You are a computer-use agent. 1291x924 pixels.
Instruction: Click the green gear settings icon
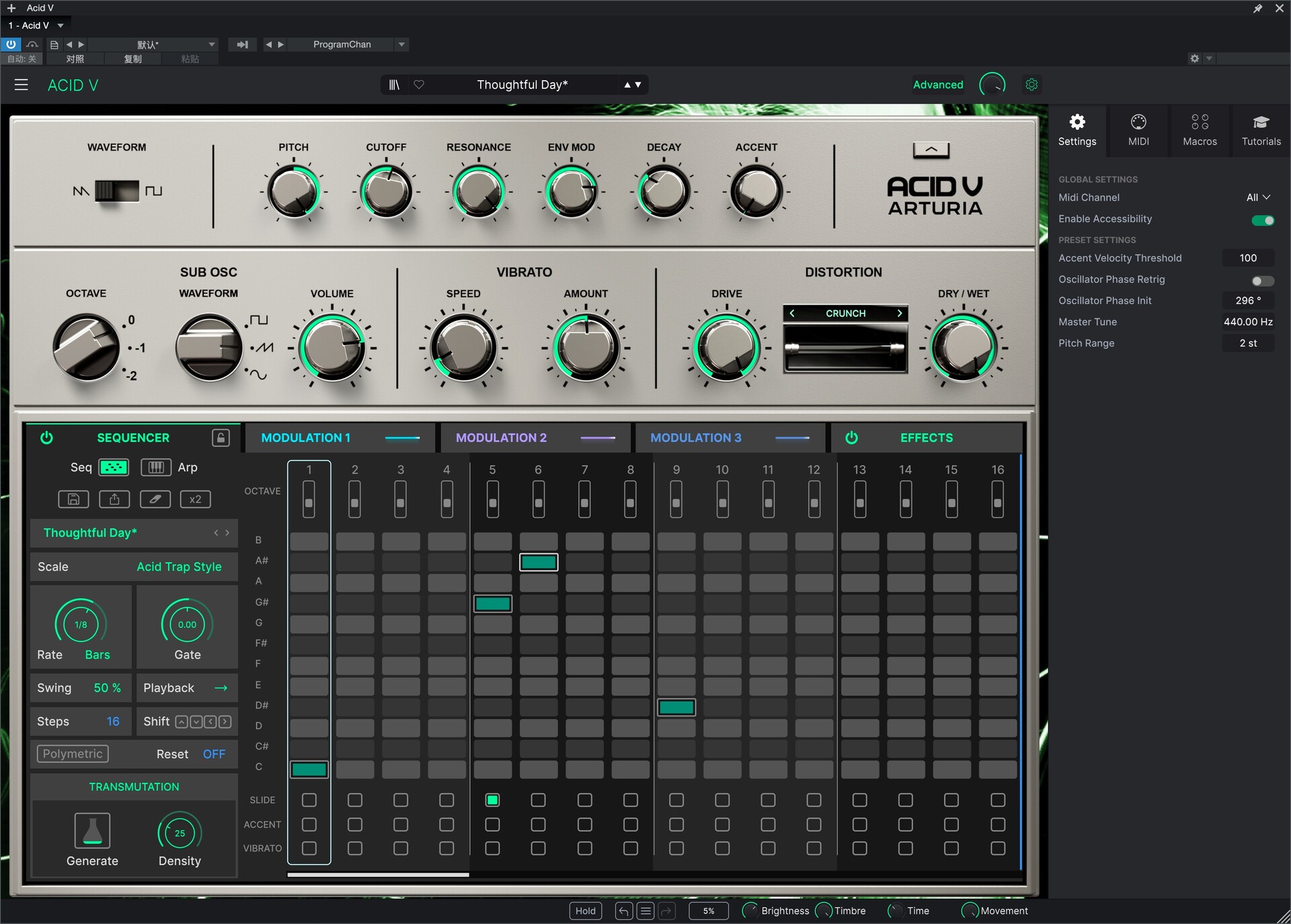pyautogui.click(x=1031, y=85)
